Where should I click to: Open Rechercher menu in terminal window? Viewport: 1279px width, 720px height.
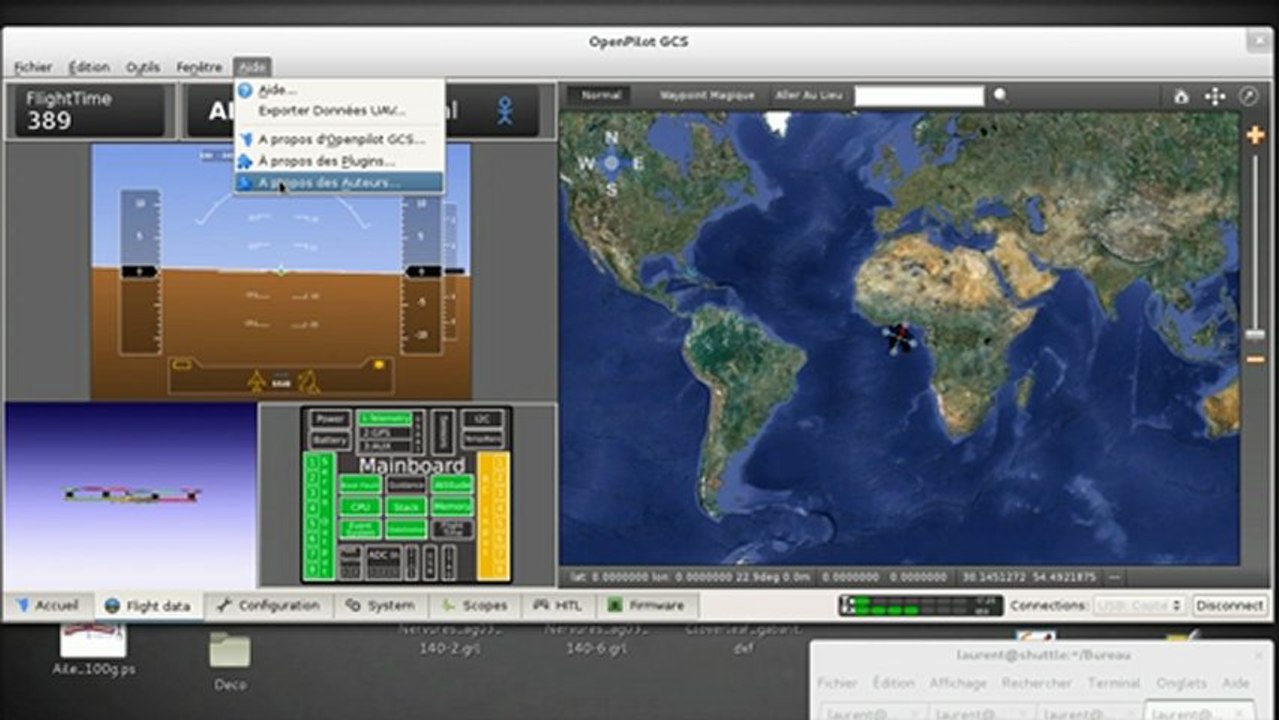click(1036, 683)
